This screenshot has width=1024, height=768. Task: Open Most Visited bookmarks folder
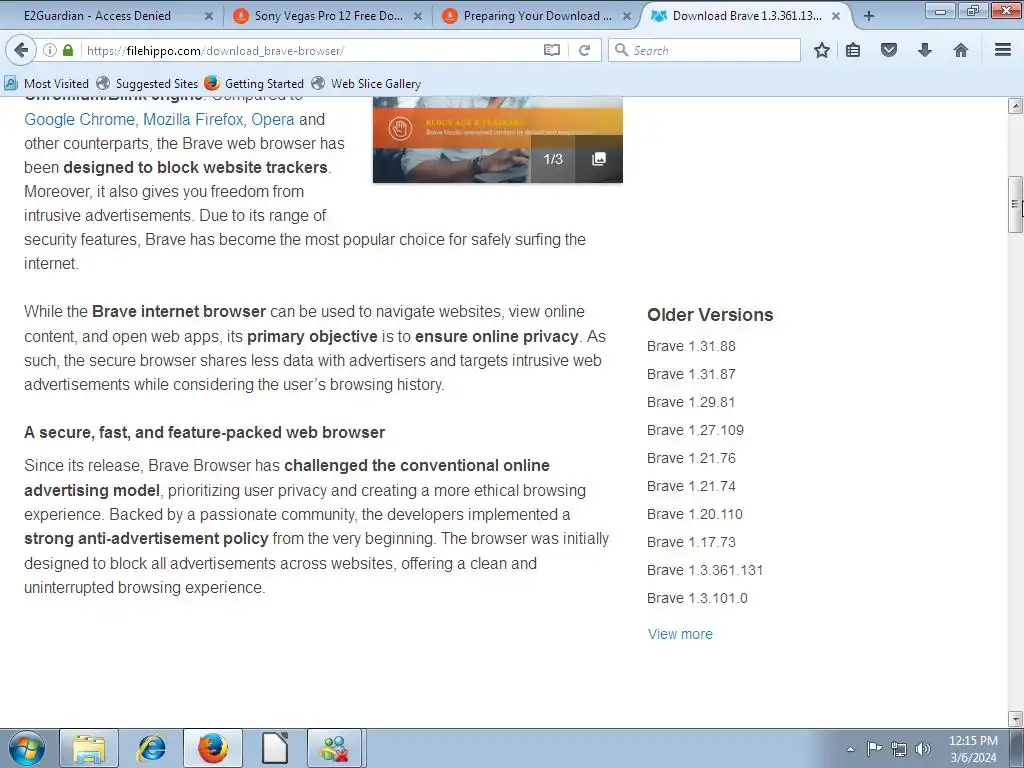46,84
